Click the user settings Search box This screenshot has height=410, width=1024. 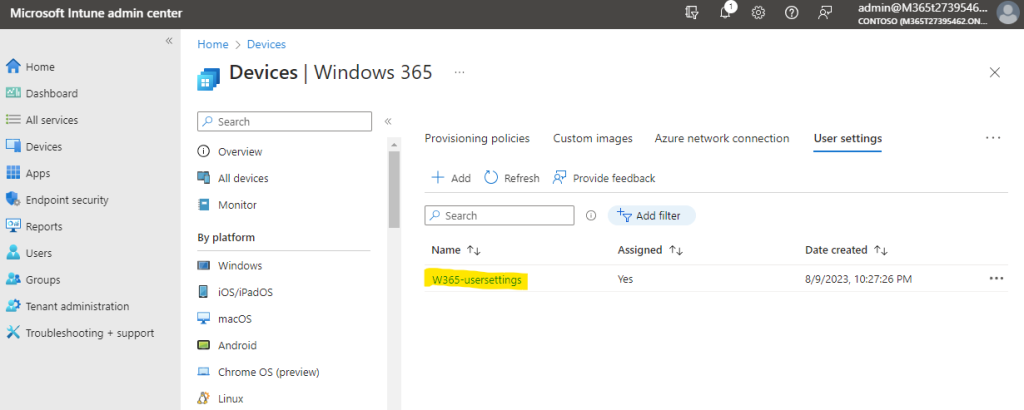pos(499,215)
